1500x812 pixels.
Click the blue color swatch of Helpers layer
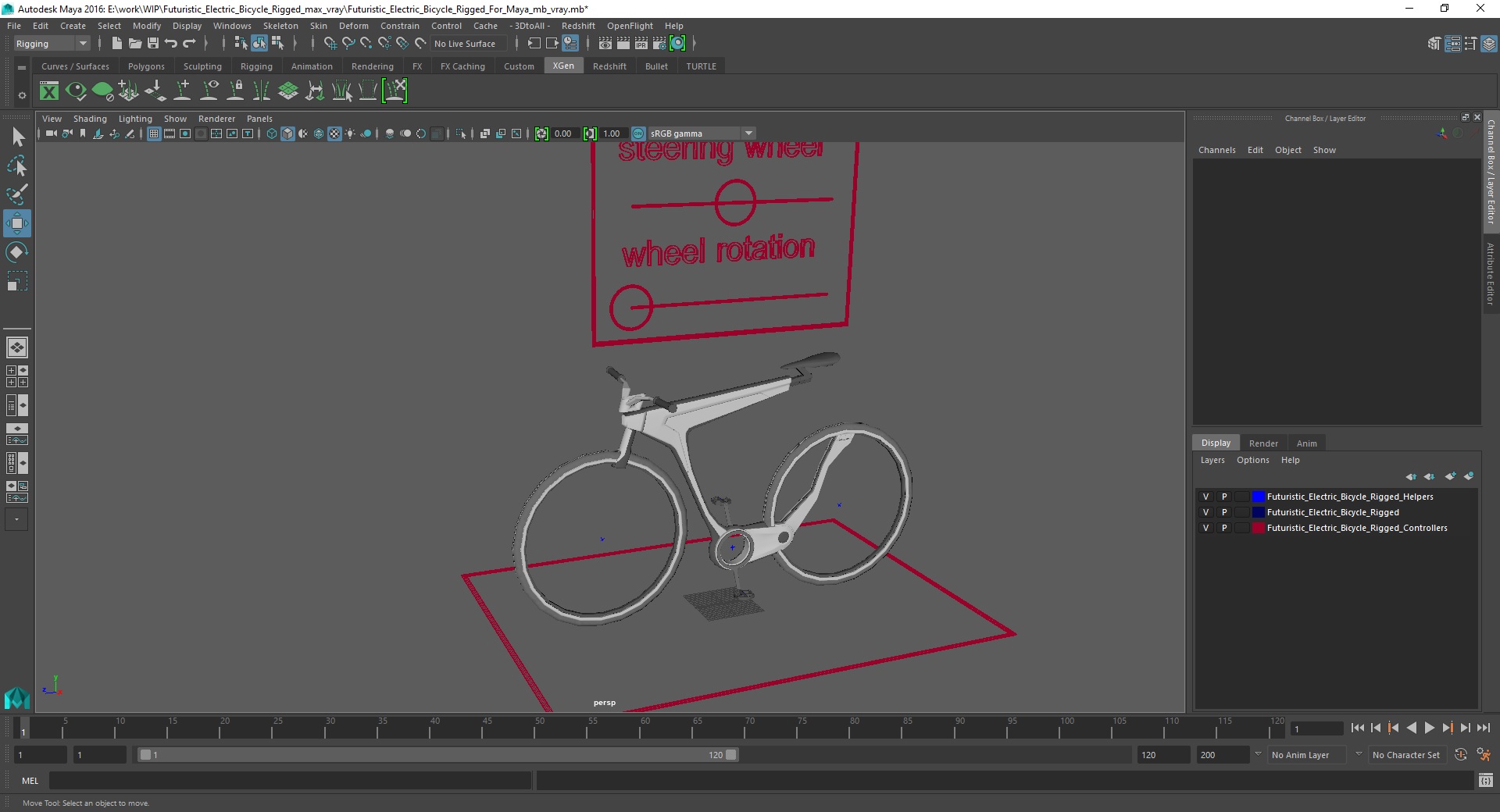pyautogui.click(x=1258, y=497)
